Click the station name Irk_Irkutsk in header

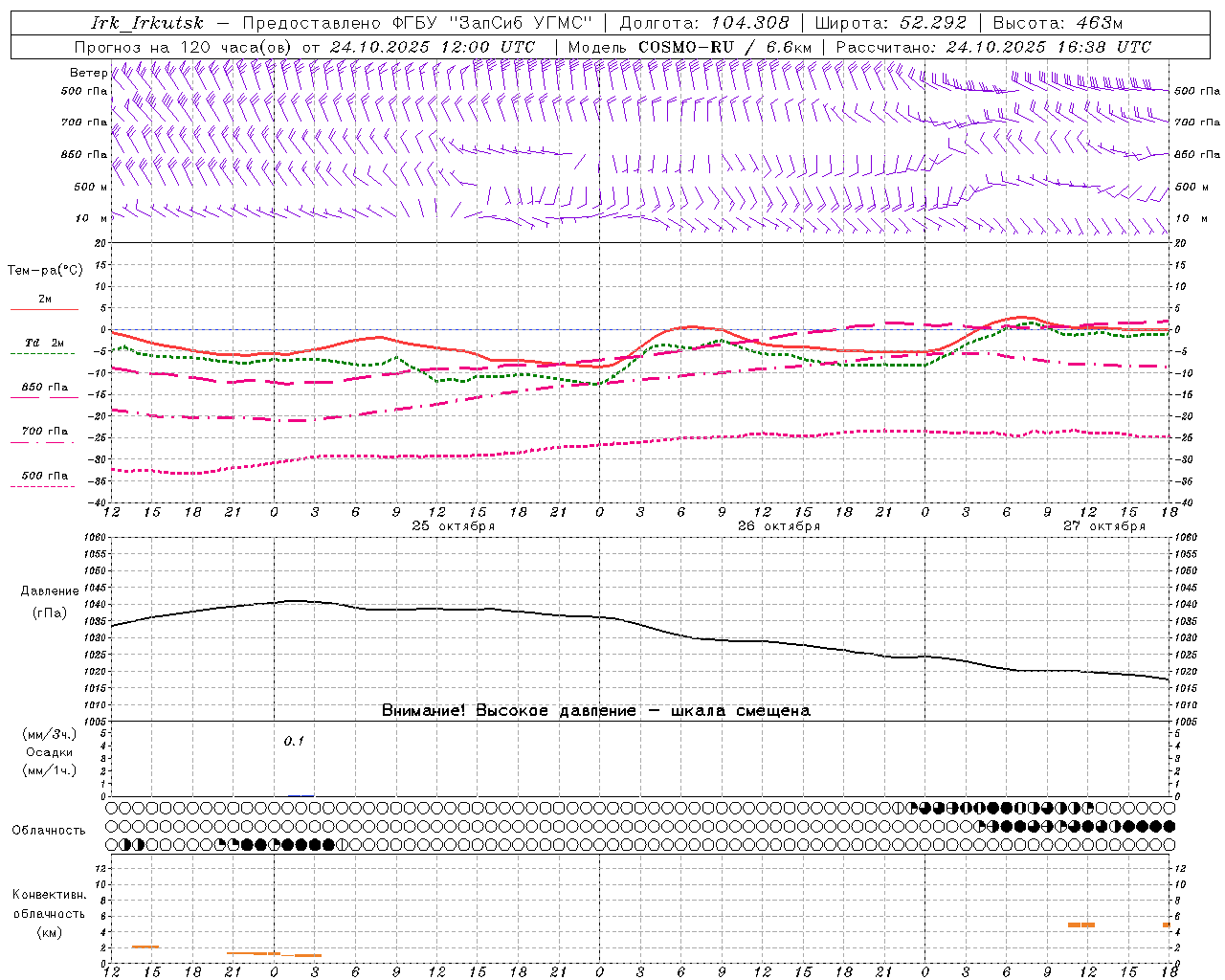click(x=147, y=23)
